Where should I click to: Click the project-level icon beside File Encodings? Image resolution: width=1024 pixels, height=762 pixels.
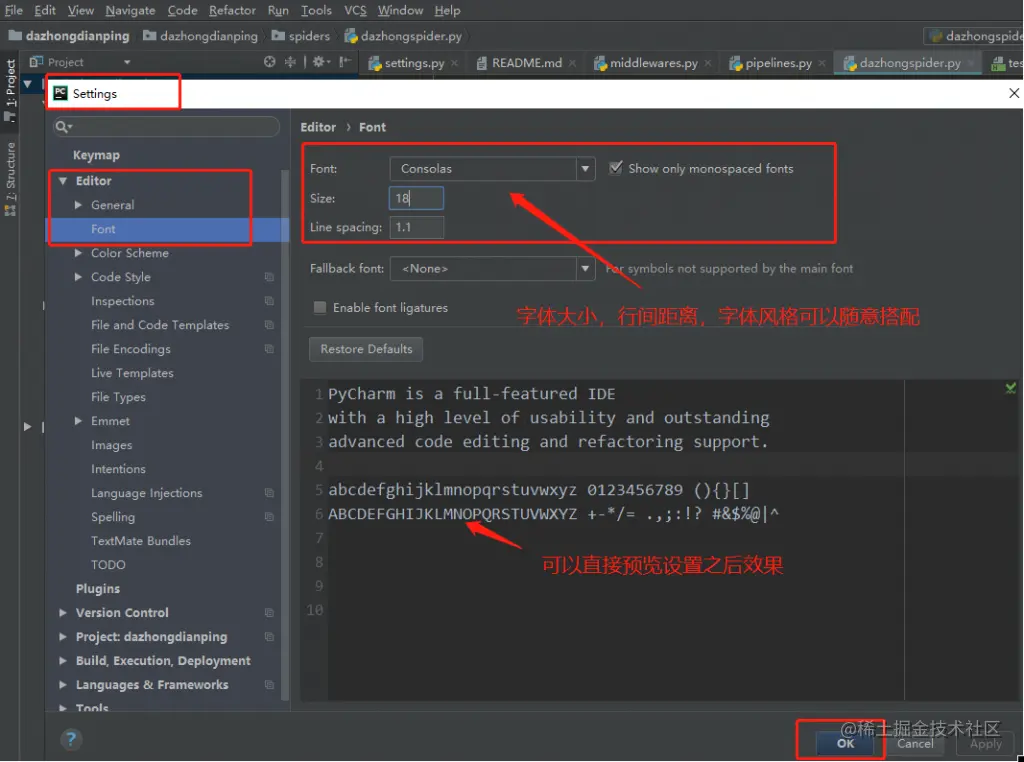[269, 349]
